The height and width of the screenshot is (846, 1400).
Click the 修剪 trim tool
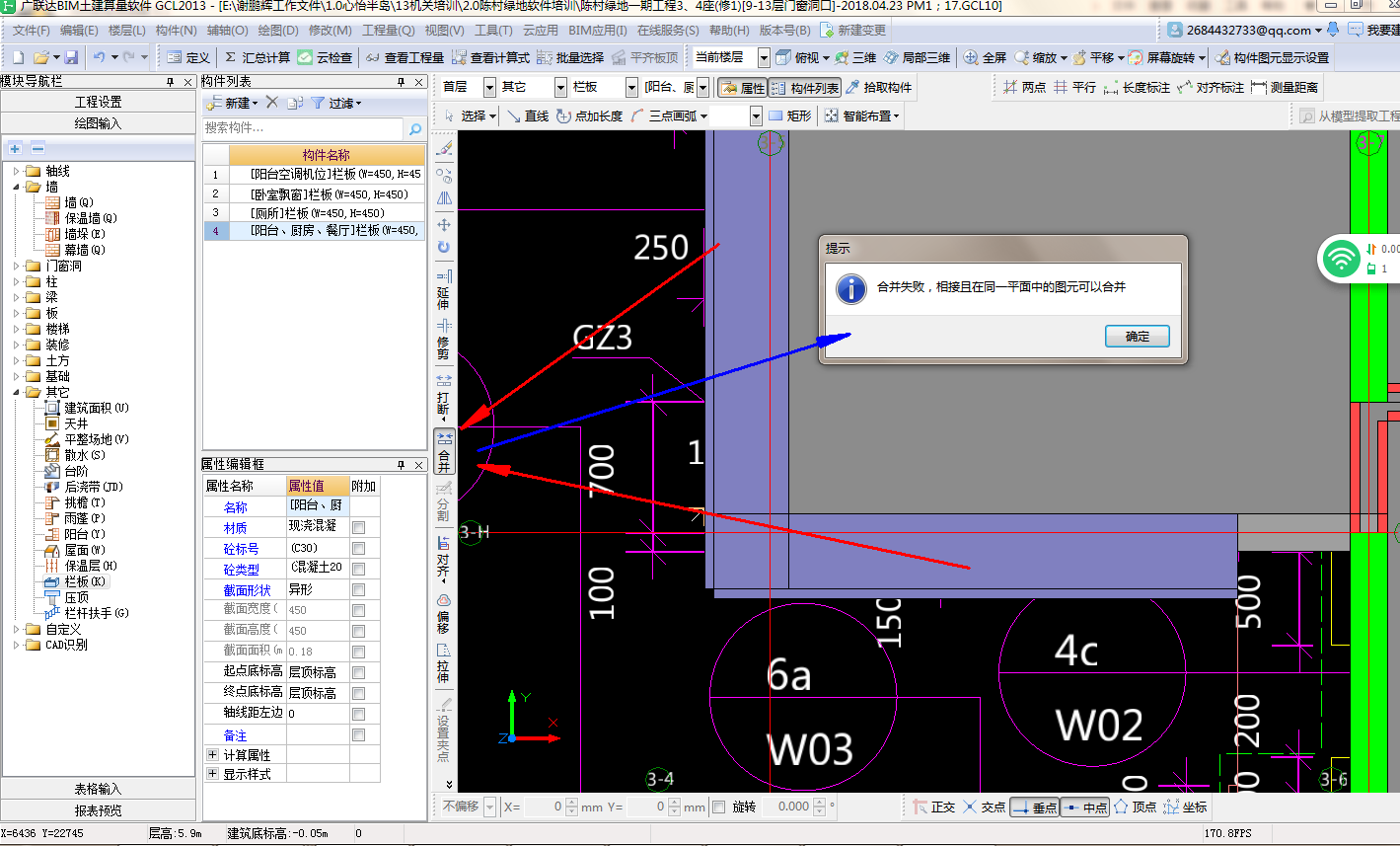tap(444, 338)
